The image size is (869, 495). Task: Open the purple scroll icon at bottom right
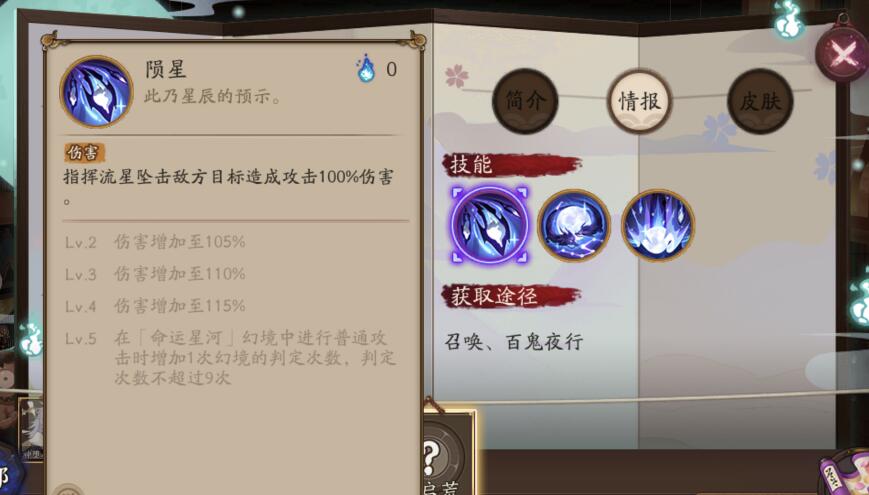pos(844,474)
